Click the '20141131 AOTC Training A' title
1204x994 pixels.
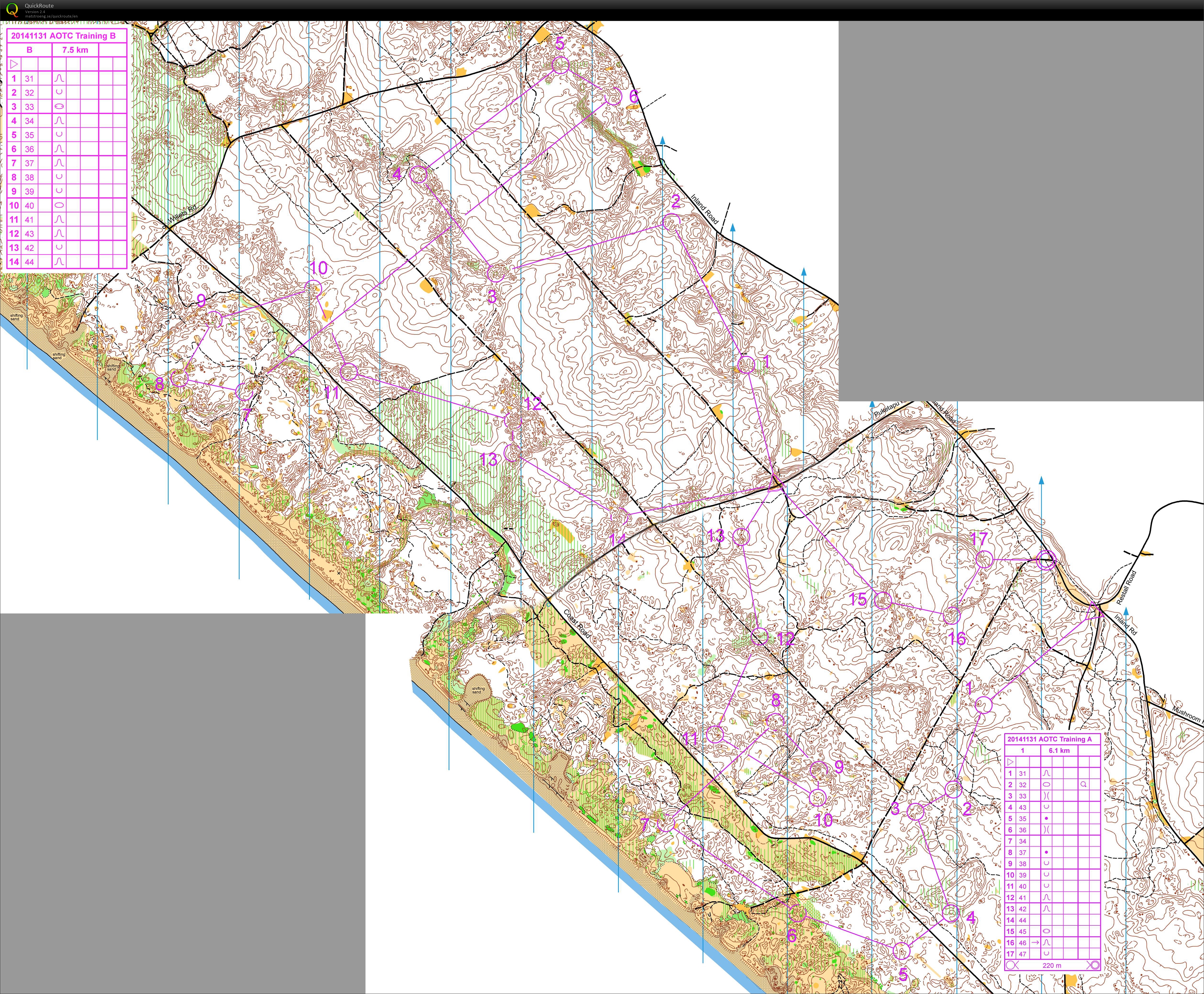(1049, 739)
